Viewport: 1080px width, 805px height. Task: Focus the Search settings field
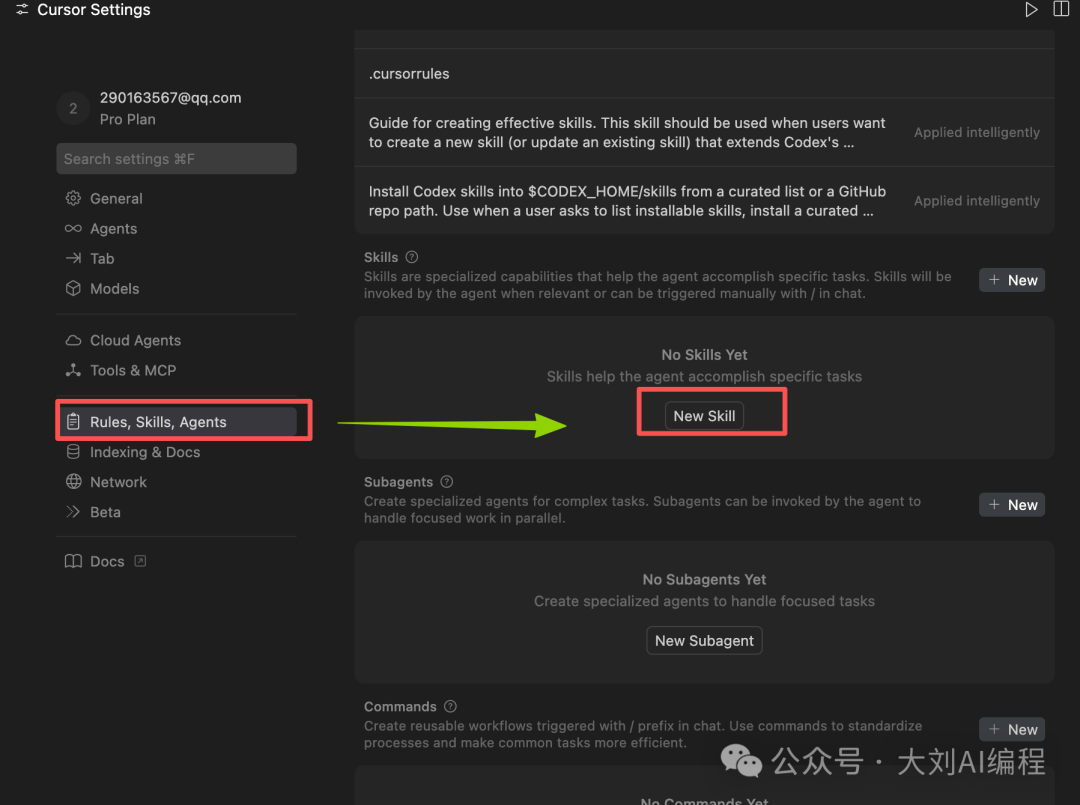click(176, 159)
